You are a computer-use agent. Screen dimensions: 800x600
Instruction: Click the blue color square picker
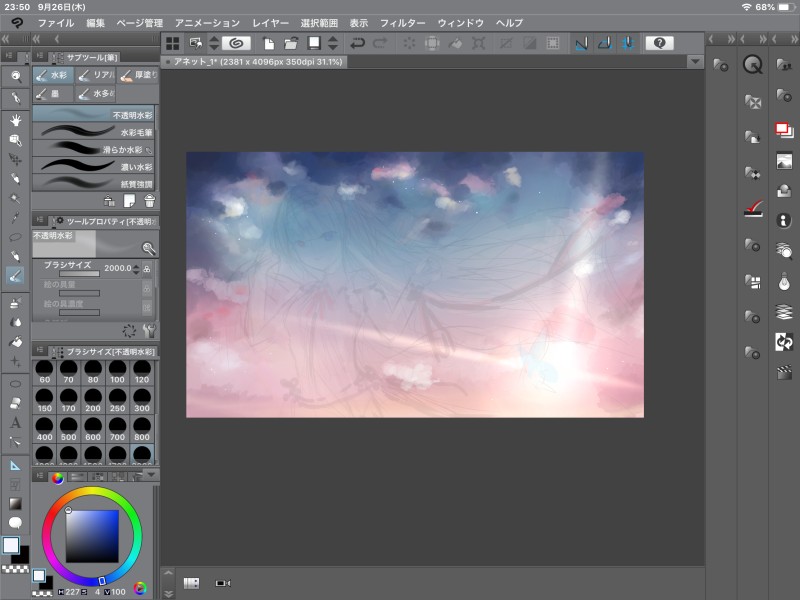pos(92,536)
